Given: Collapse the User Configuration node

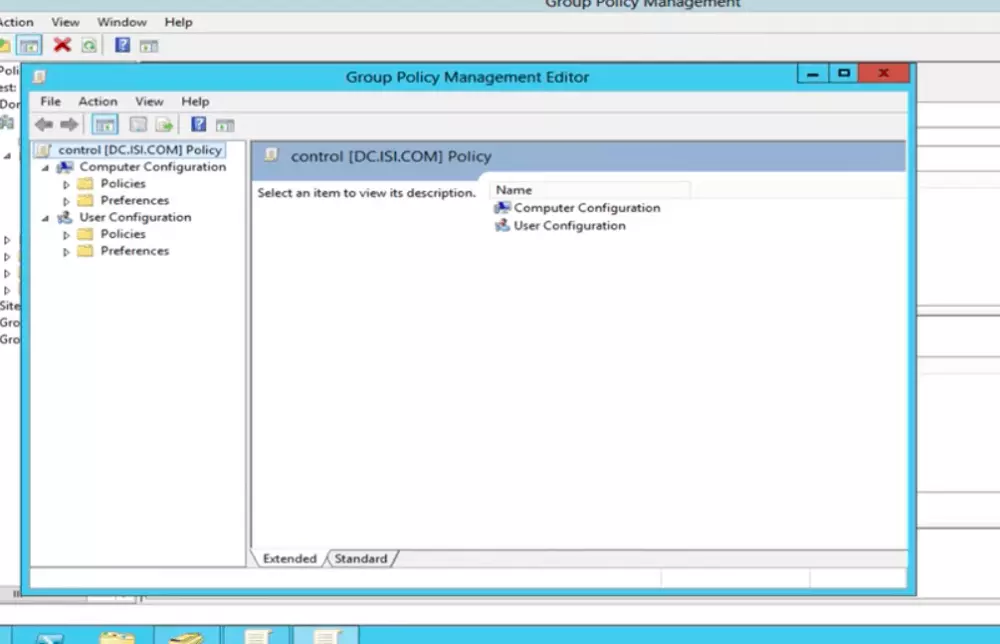Looking at the screenshot, I should coord(45,218).
